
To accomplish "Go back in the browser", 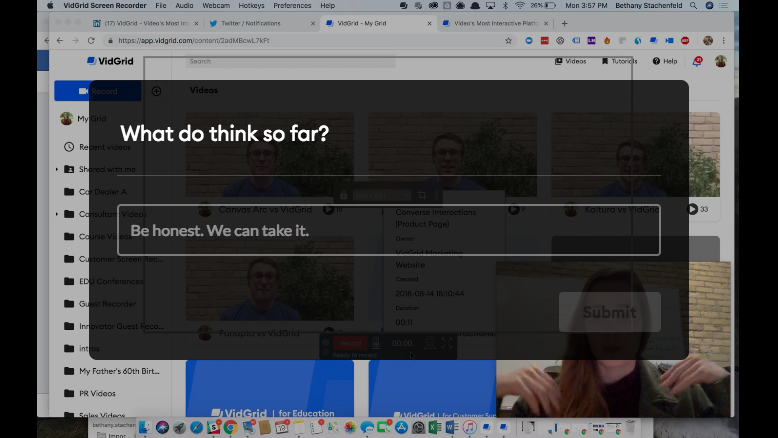I will click(60, 41).
